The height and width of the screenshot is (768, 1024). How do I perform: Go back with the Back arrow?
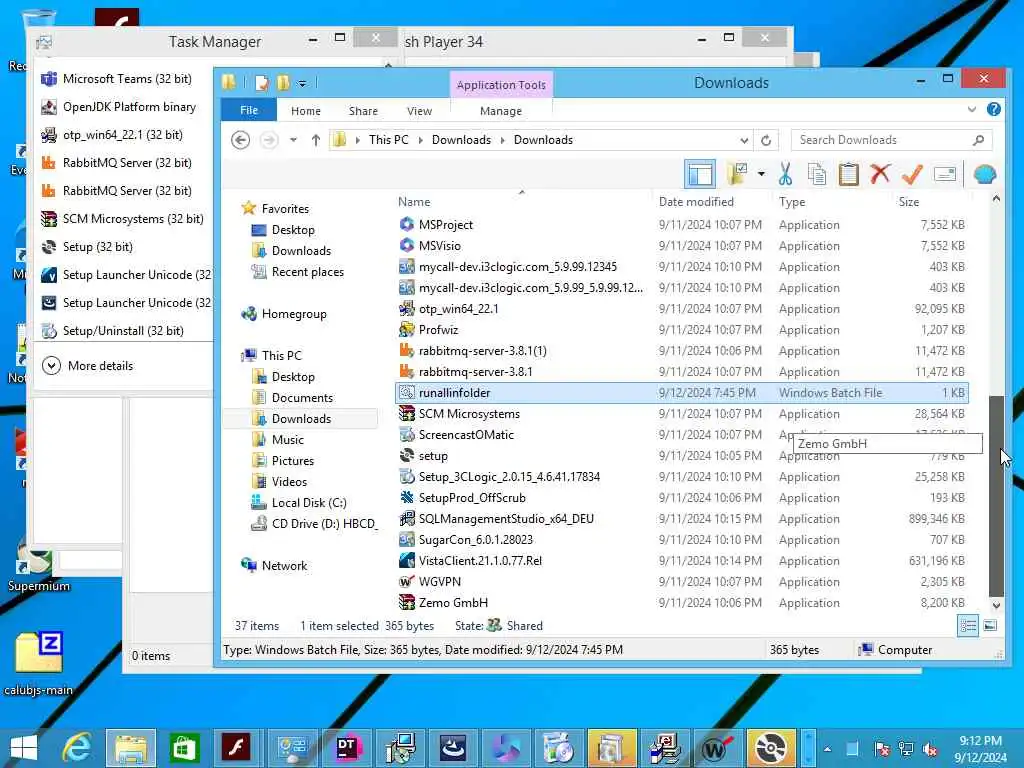(x=240, y=140)
